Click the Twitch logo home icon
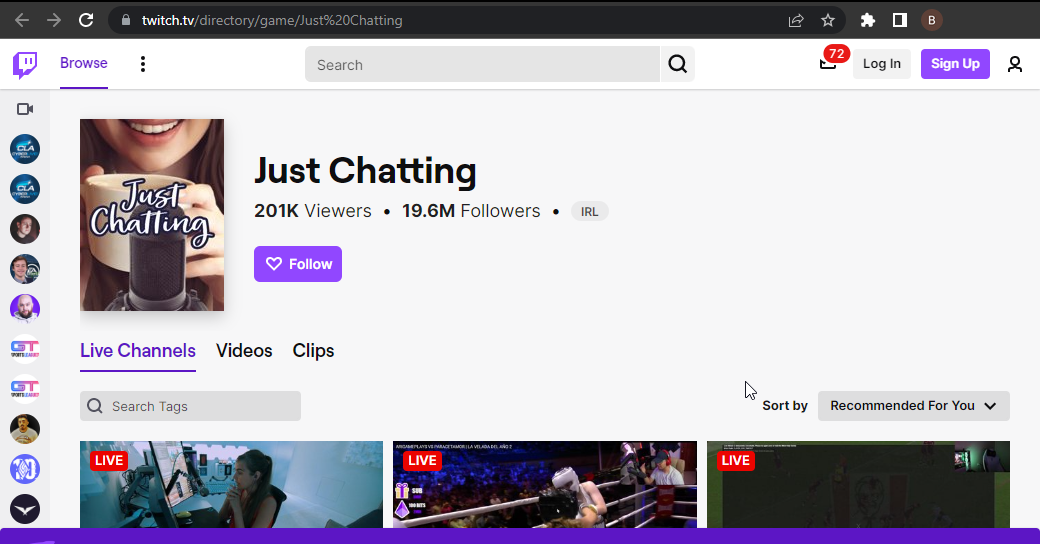The image size is (1040, 544). click(25, 64)
